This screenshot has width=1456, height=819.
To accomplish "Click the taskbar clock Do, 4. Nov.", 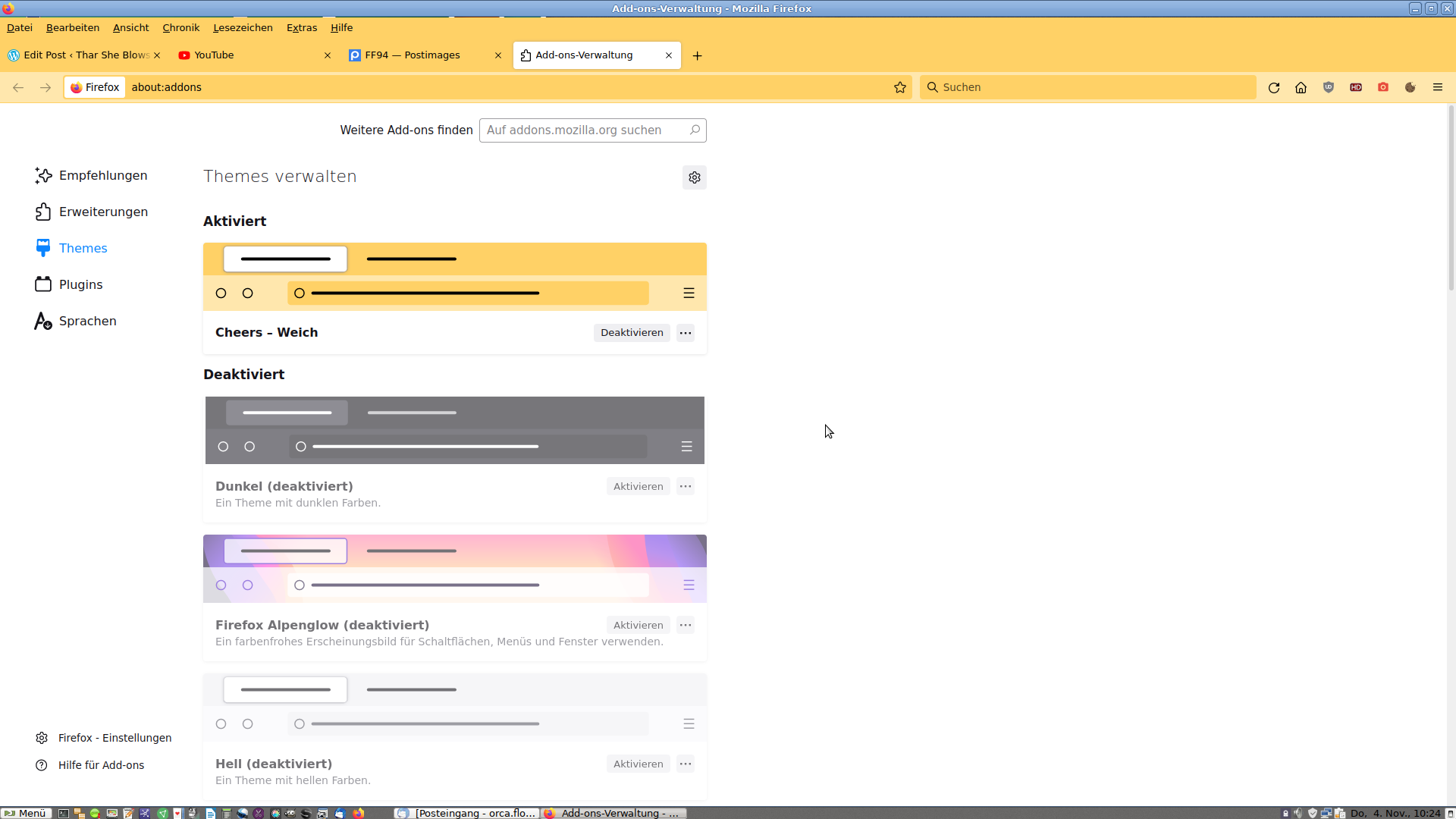I will click(1395, 813).
